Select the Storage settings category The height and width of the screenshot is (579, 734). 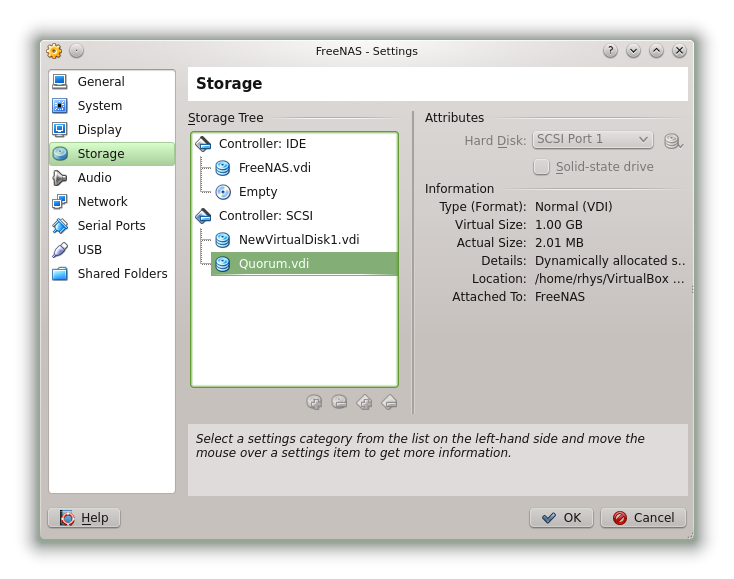click(111, 154)
